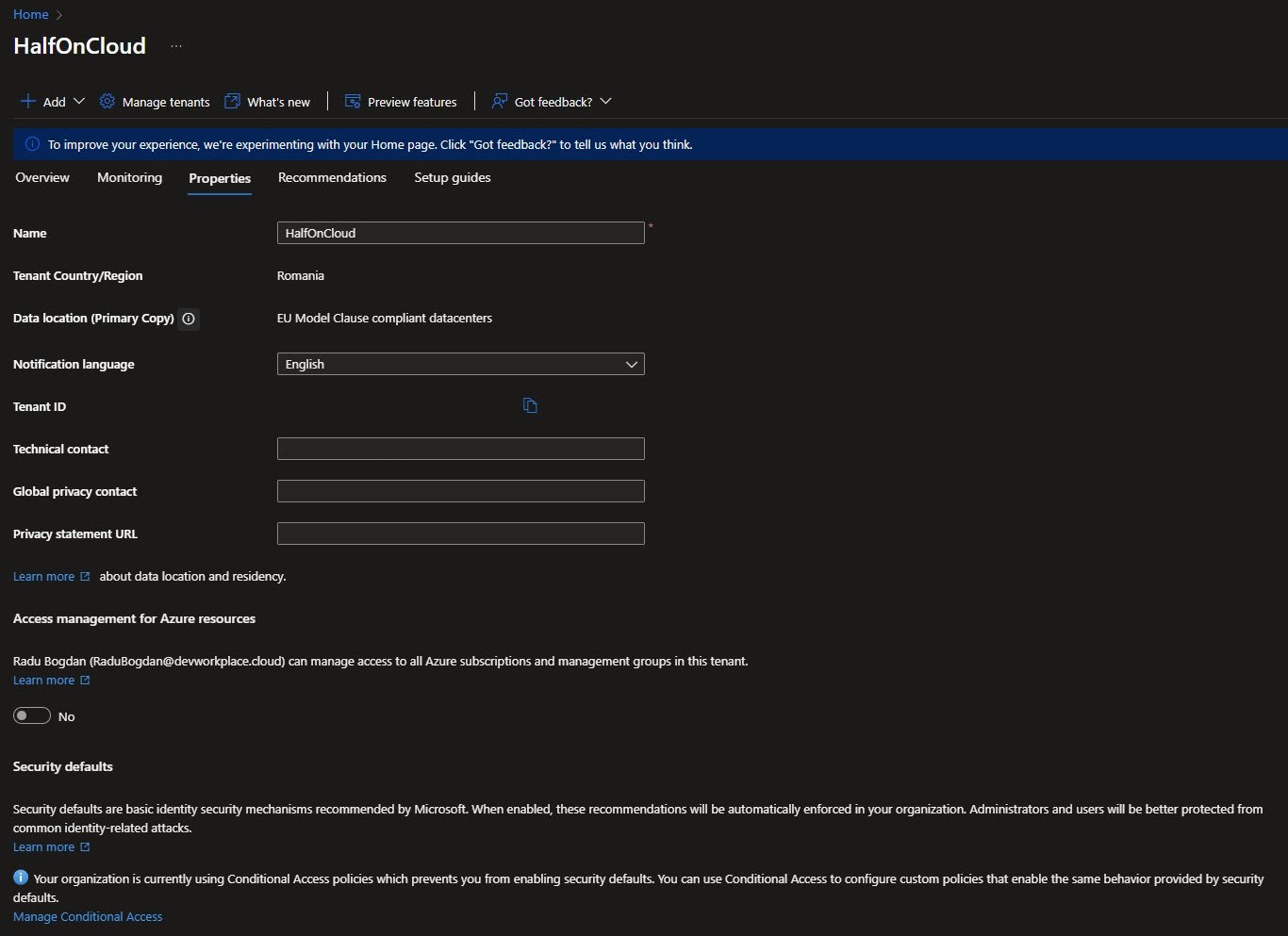Click the Got feedback person icon
1288x936 pixels.
[x=500, y=102]
